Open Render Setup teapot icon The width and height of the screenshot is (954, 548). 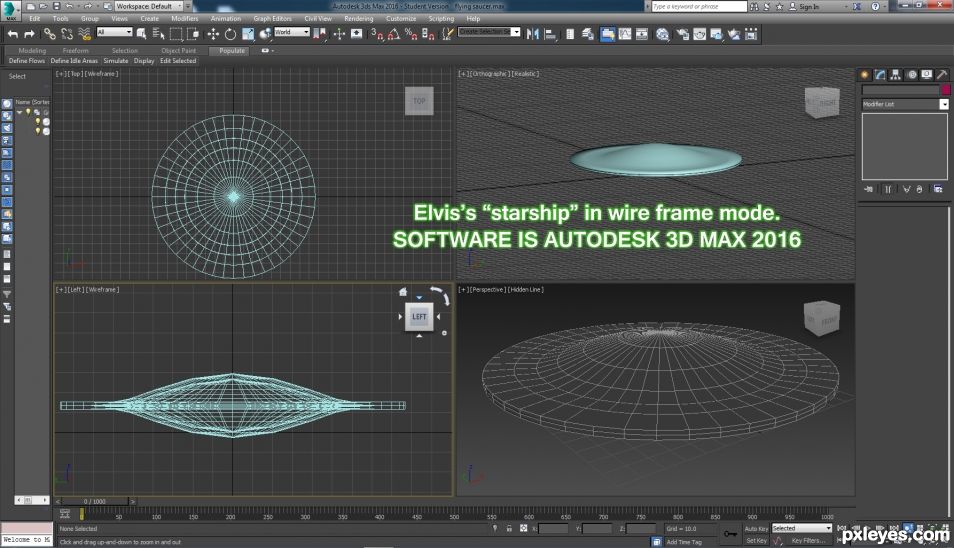(x=683, y=34)
